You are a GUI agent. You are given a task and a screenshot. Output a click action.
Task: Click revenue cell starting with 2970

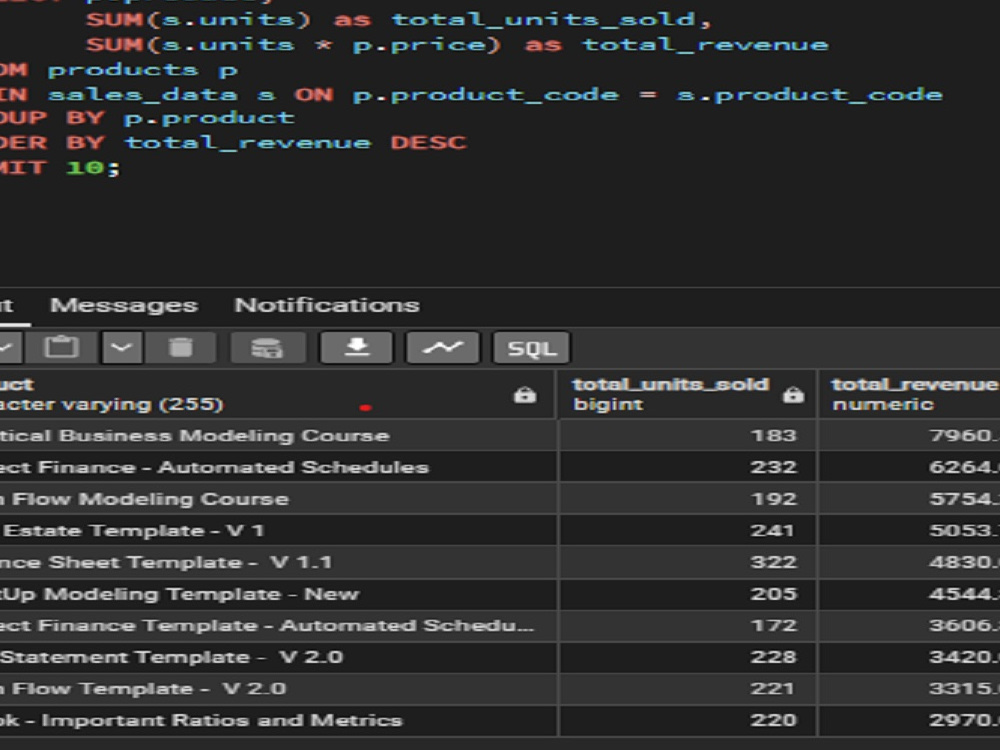point(910,721)
